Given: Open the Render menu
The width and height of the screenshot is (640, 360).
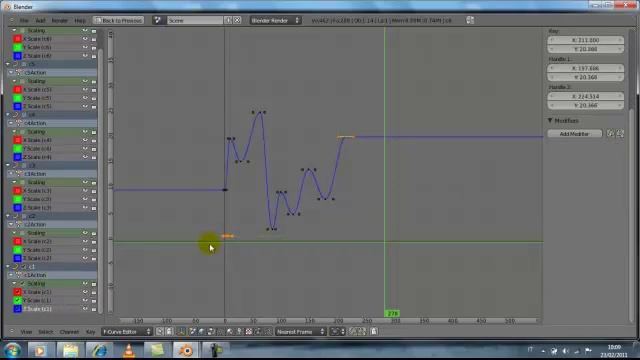Looking at the screenshot, I should pos(60,20).
